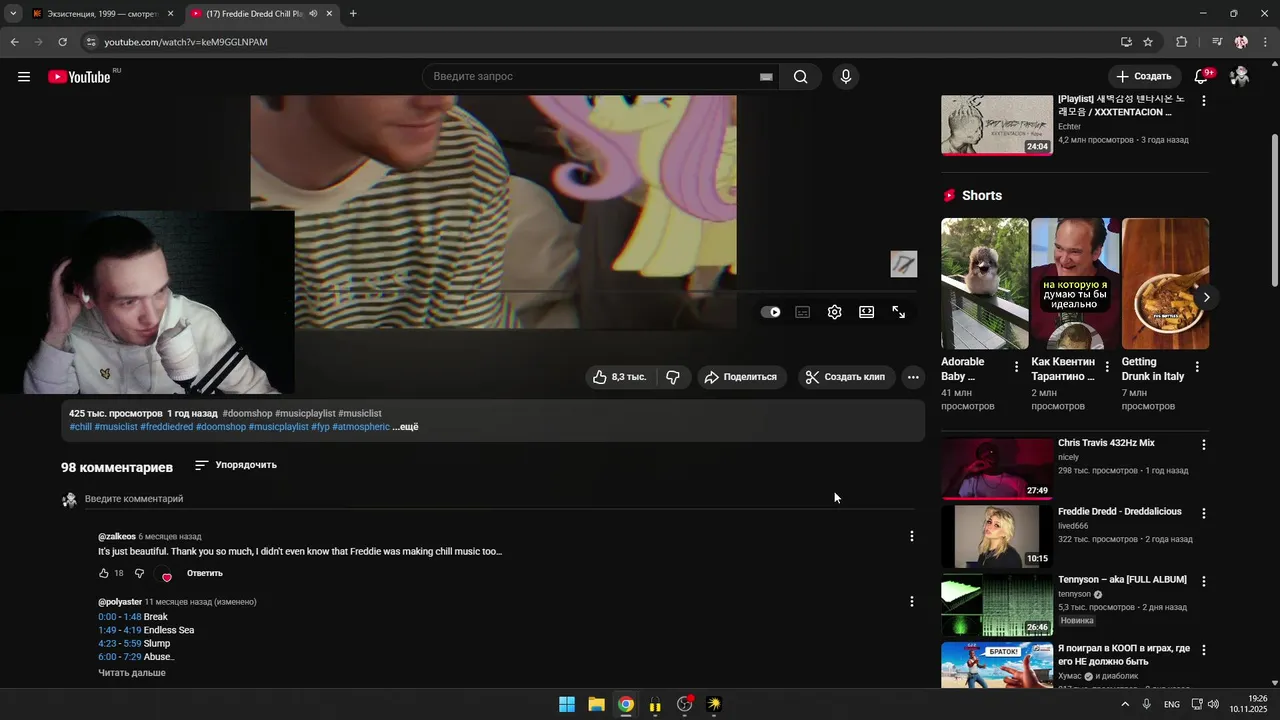
Task: Open options for Getting Drunk in Italy short
Action: tap(1197, 367)
